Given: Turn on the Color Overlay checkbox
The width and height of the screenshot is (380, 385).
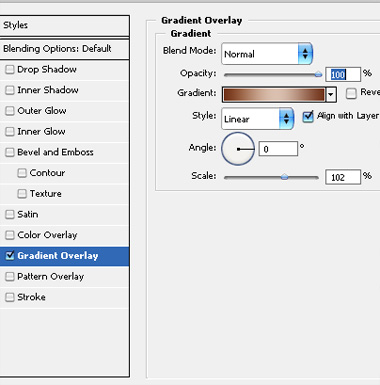Looking at the screenshot, I should [x=10, y=235].
